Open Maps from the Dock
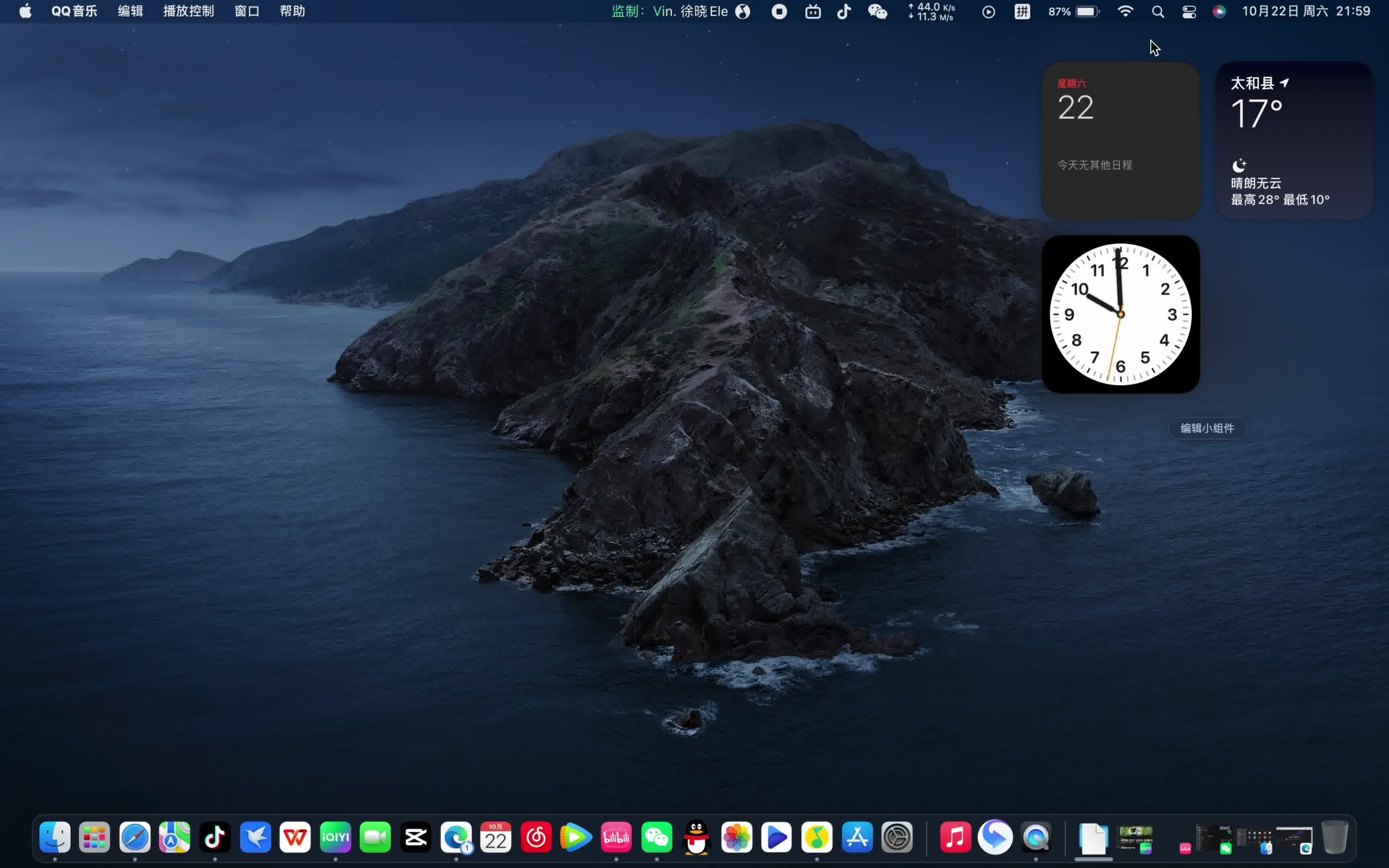This screenshot has height=868, width=1389. [174, 837]
